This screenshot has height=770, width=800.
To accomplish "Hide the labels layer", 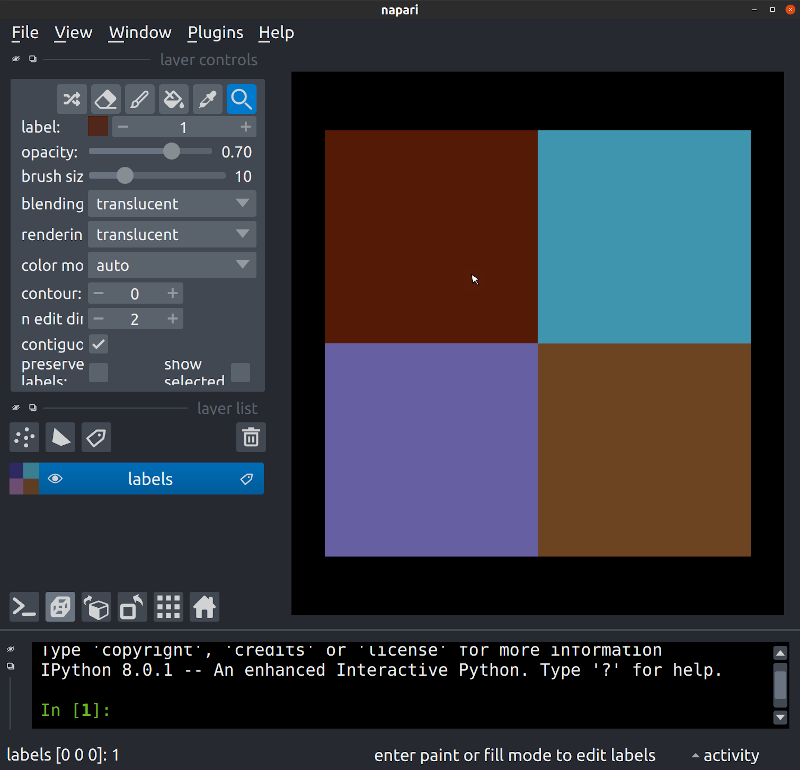I will pyautogui.click(x=55, y=478).
